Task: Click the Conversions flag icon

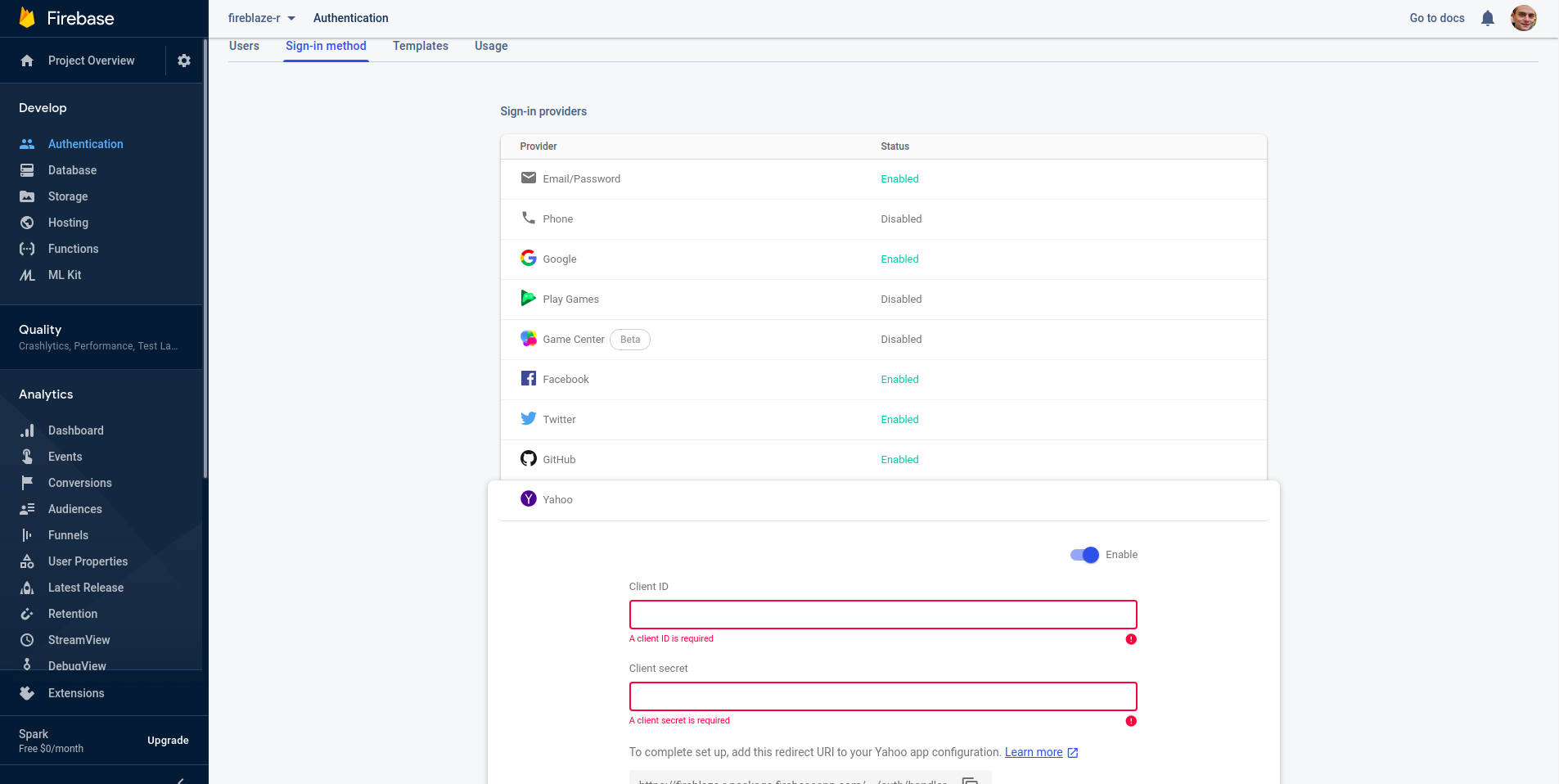Action: [27, 483]
